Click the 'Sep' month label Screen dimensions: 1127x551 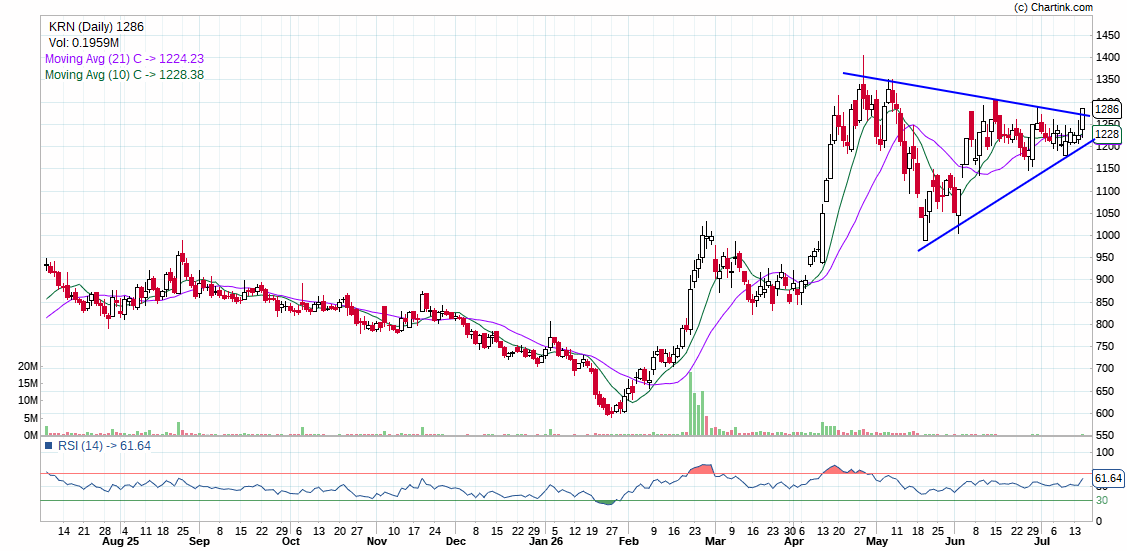pos(198,541)
